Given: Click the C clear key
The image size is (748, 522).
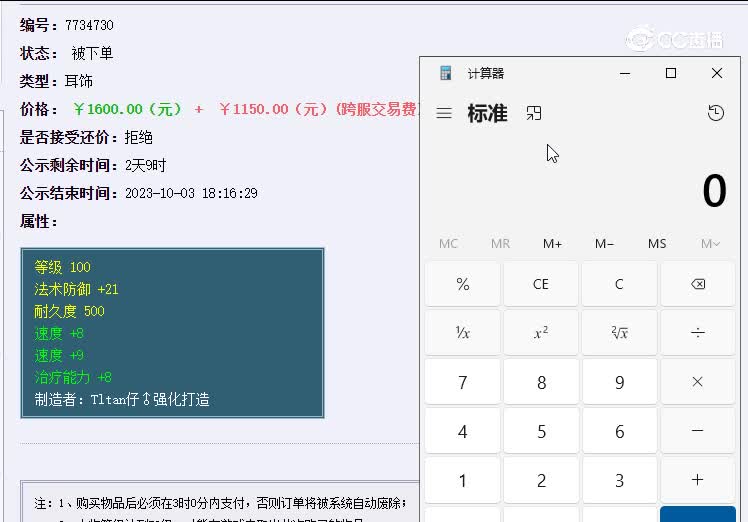Looking at the screenshot, I should tap(619, 284).
